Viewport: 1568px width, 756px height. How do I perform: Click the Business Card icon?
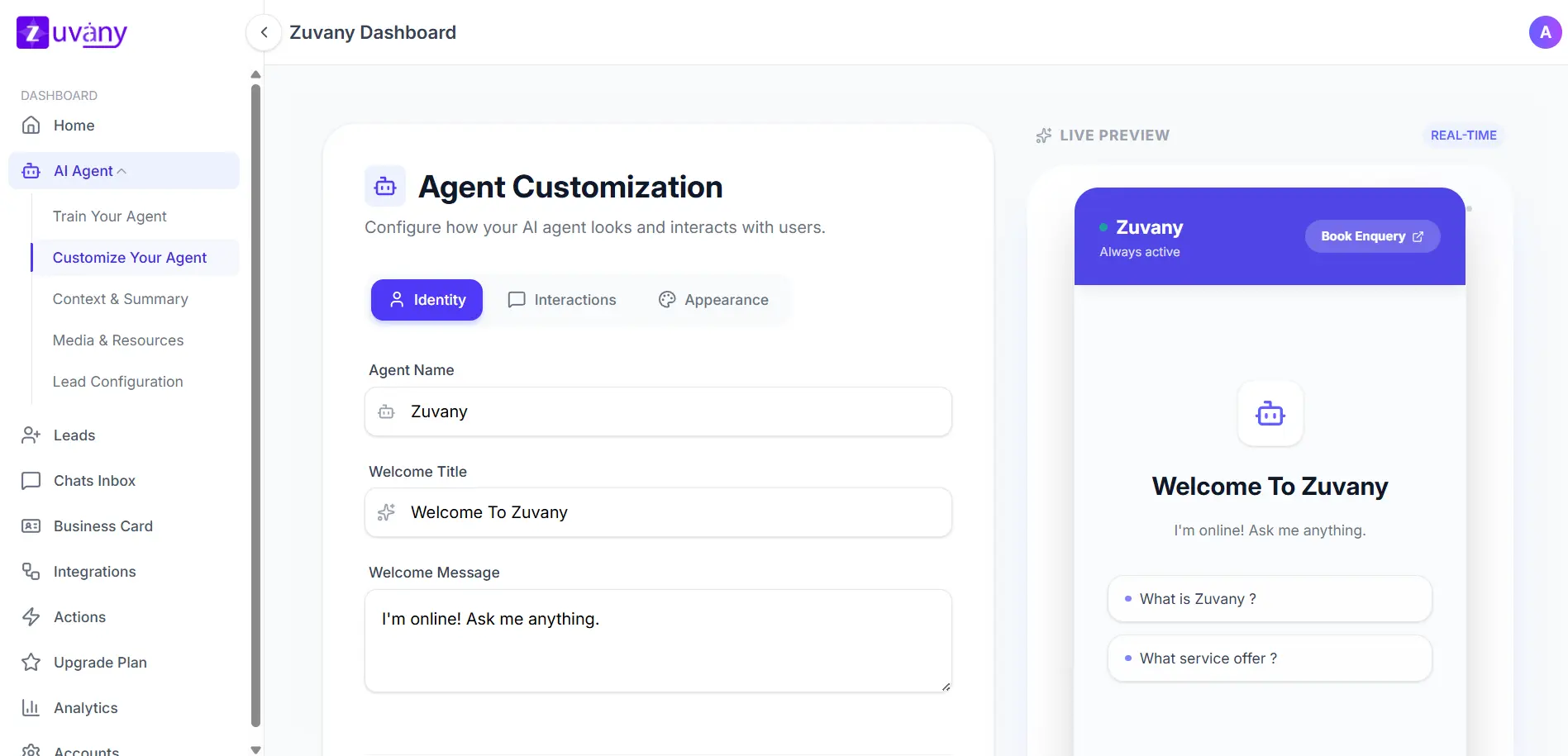click(x=31, y=525)
